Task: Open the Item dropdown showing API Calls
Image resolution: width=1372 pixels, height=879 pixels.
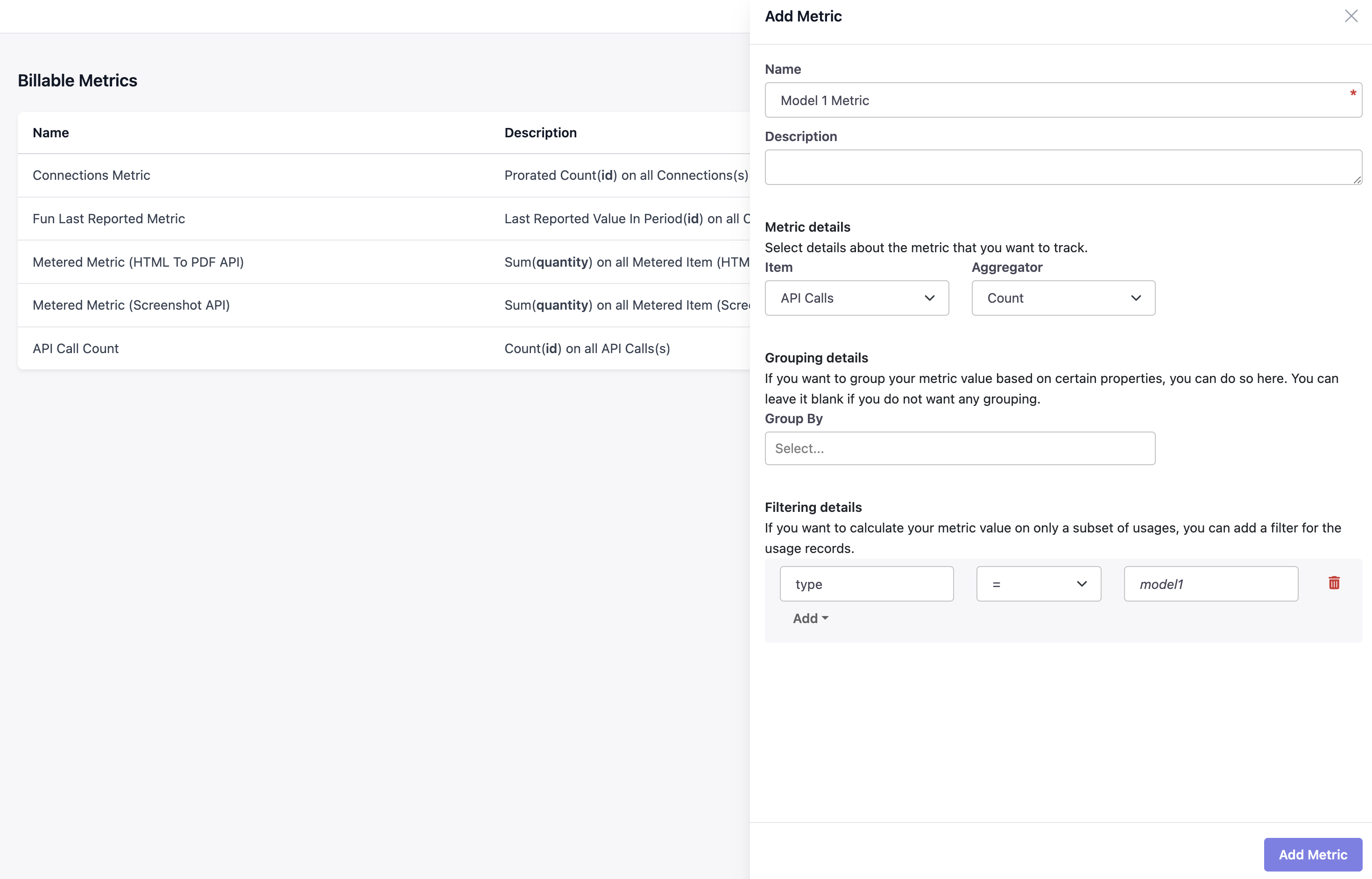Action: coord(856,298)
